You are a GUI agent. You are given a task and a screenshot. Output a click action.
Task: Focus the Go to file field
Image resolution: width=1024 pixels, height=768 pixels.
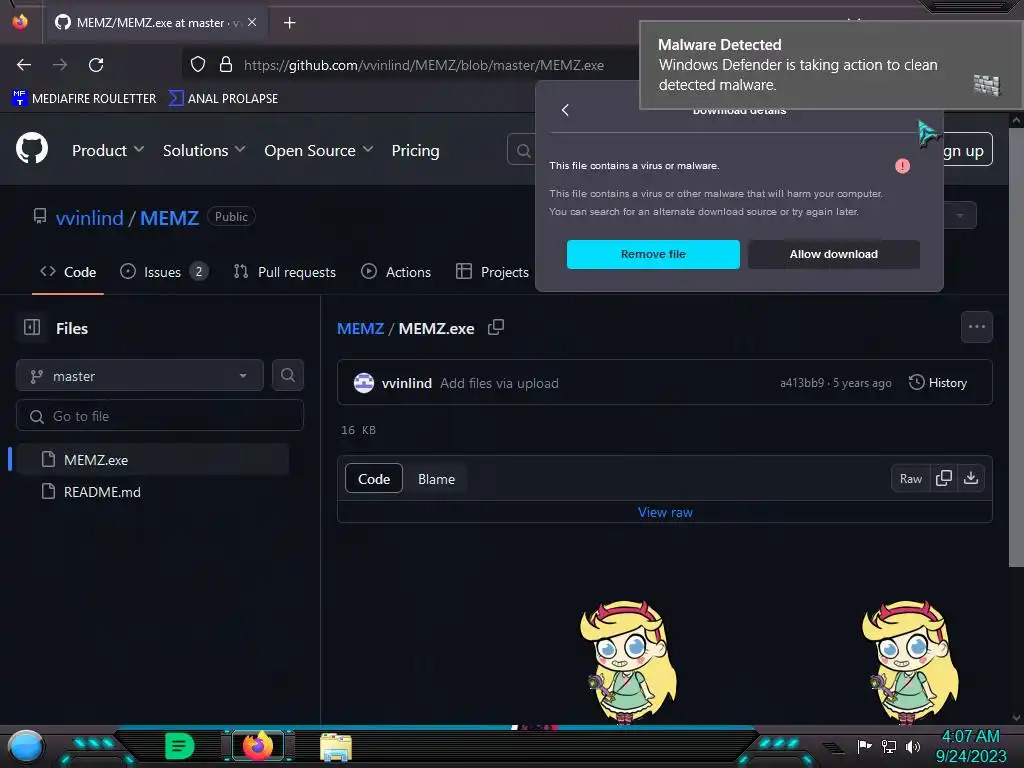coord(160,416)
